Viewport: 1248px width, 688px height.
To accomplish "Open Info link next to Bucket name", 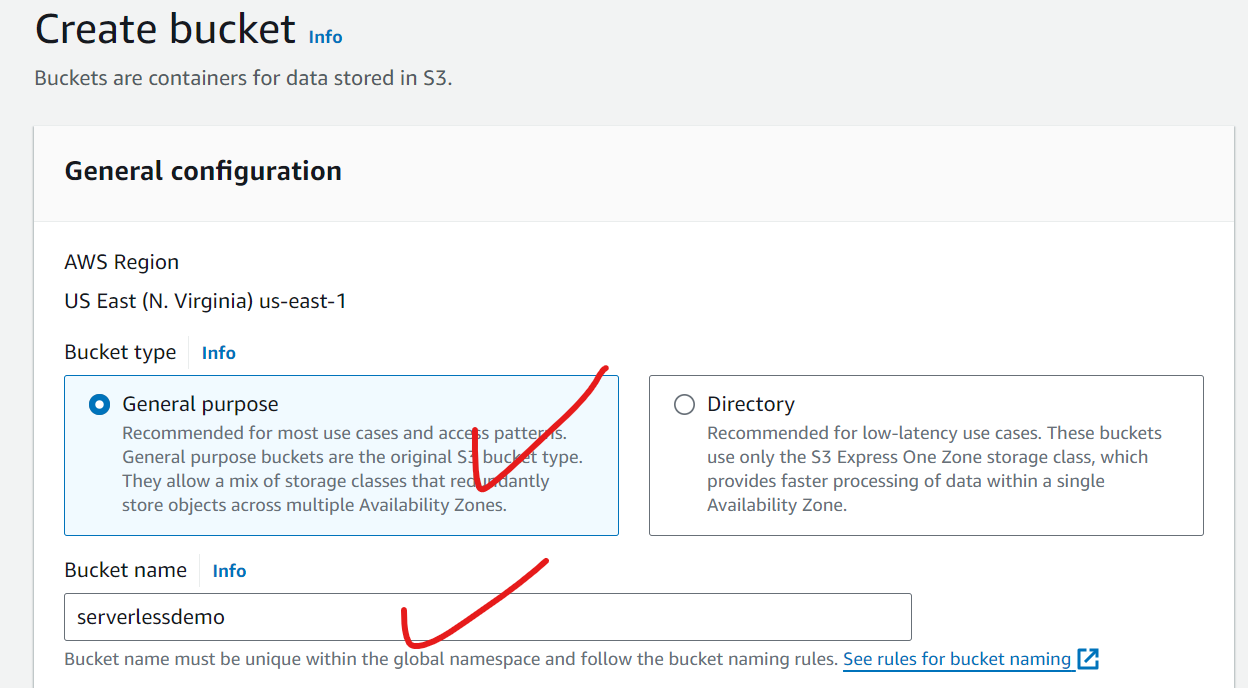I will [229, 571].
